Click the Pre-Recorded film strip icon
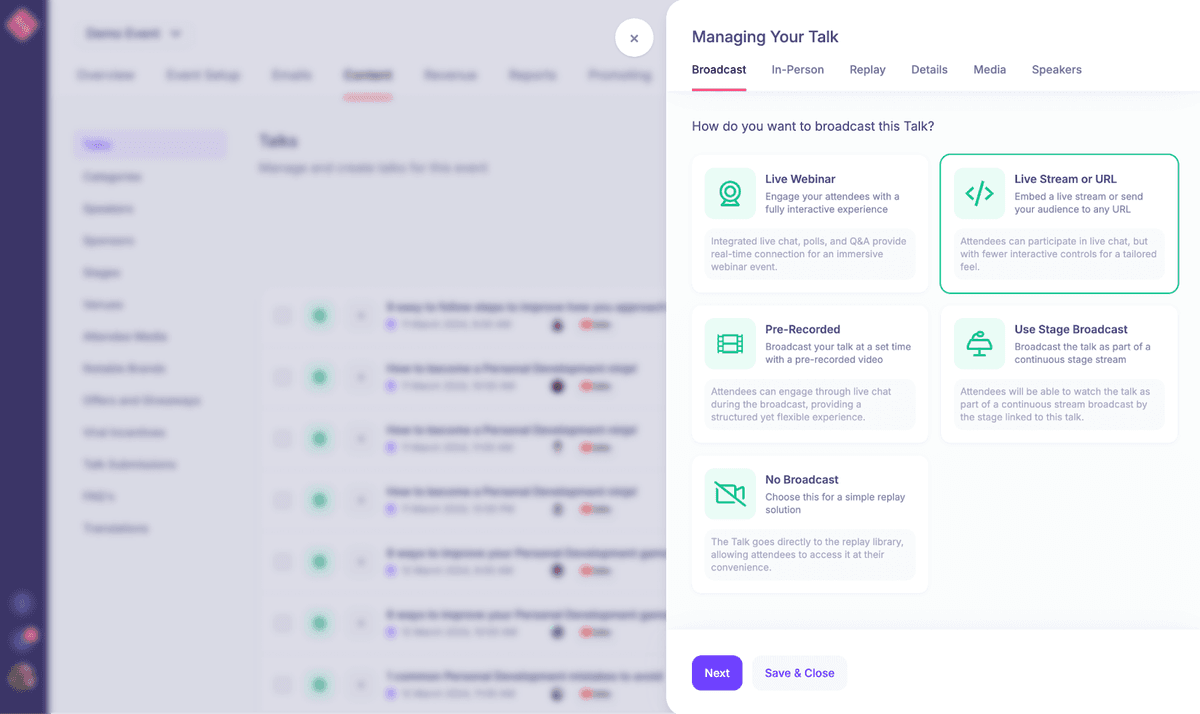Viewport: 1200px width, 714px height. point(730,344)
